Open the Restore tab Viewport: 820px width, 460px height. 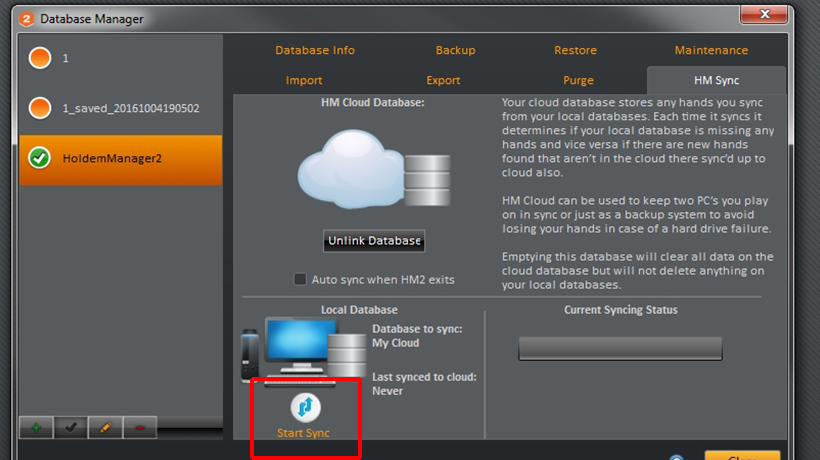point(575,50)
